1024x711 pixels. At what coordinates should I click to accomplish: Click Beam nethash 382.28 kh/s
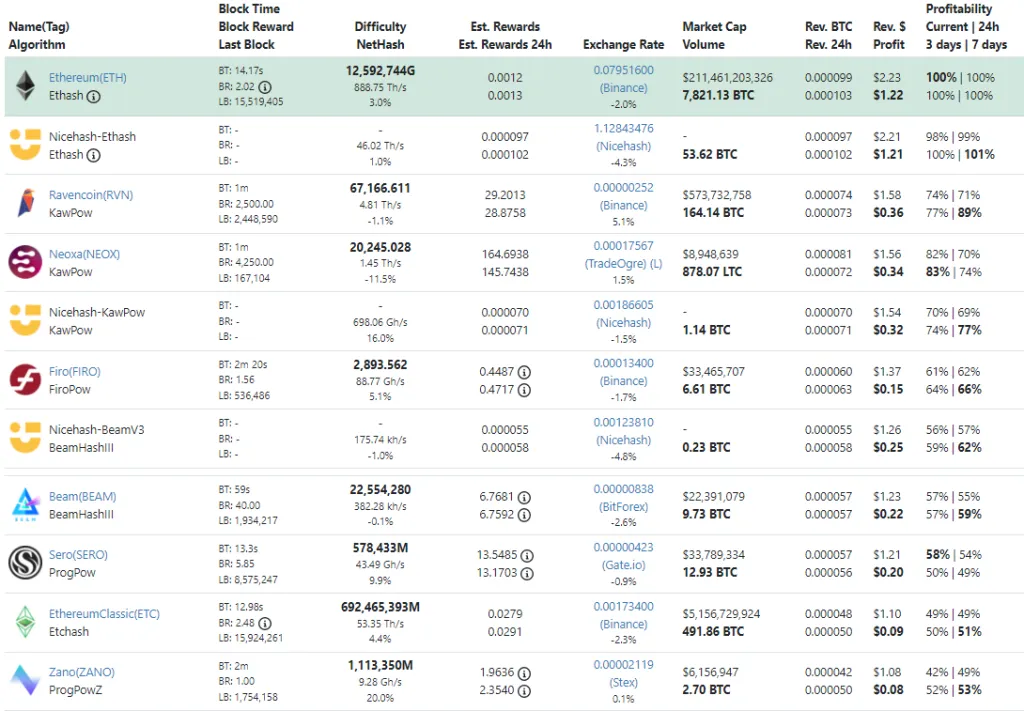click(380, 507)
